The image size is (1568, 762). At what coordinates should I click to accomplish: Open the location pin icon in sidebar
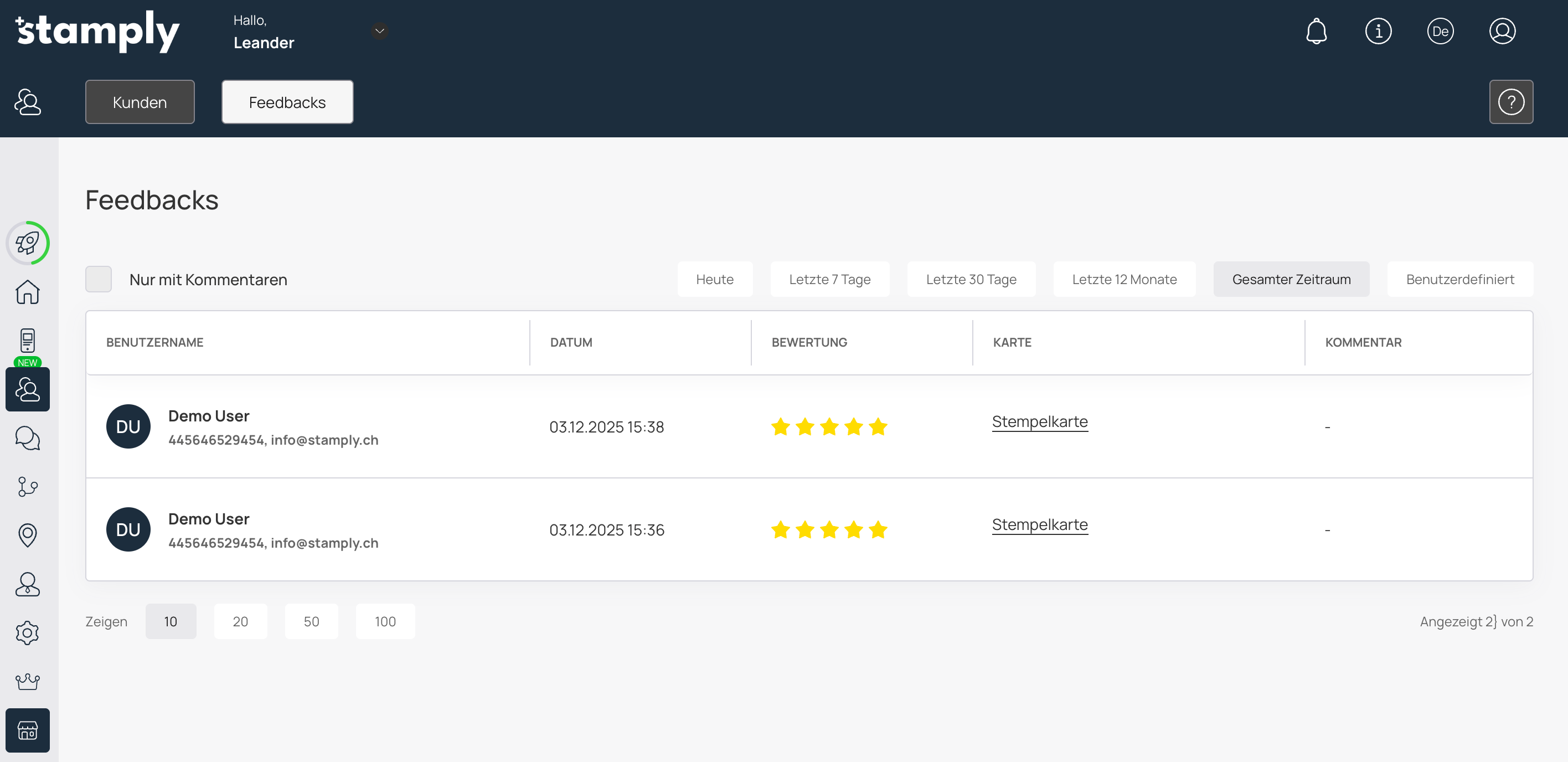pyautogui.click(x=27, y=536)
